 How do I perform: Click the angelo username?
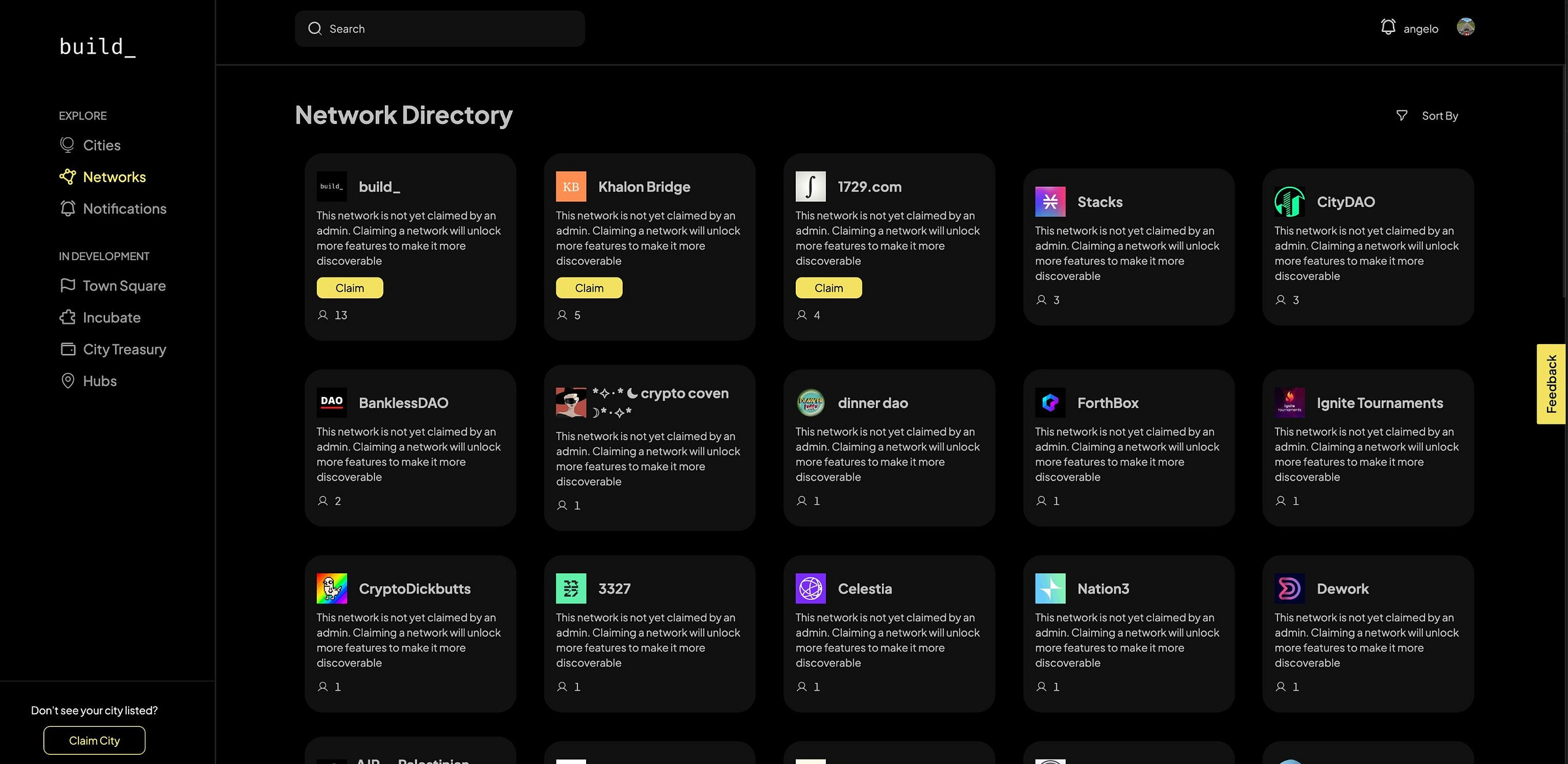[1420, 29]
